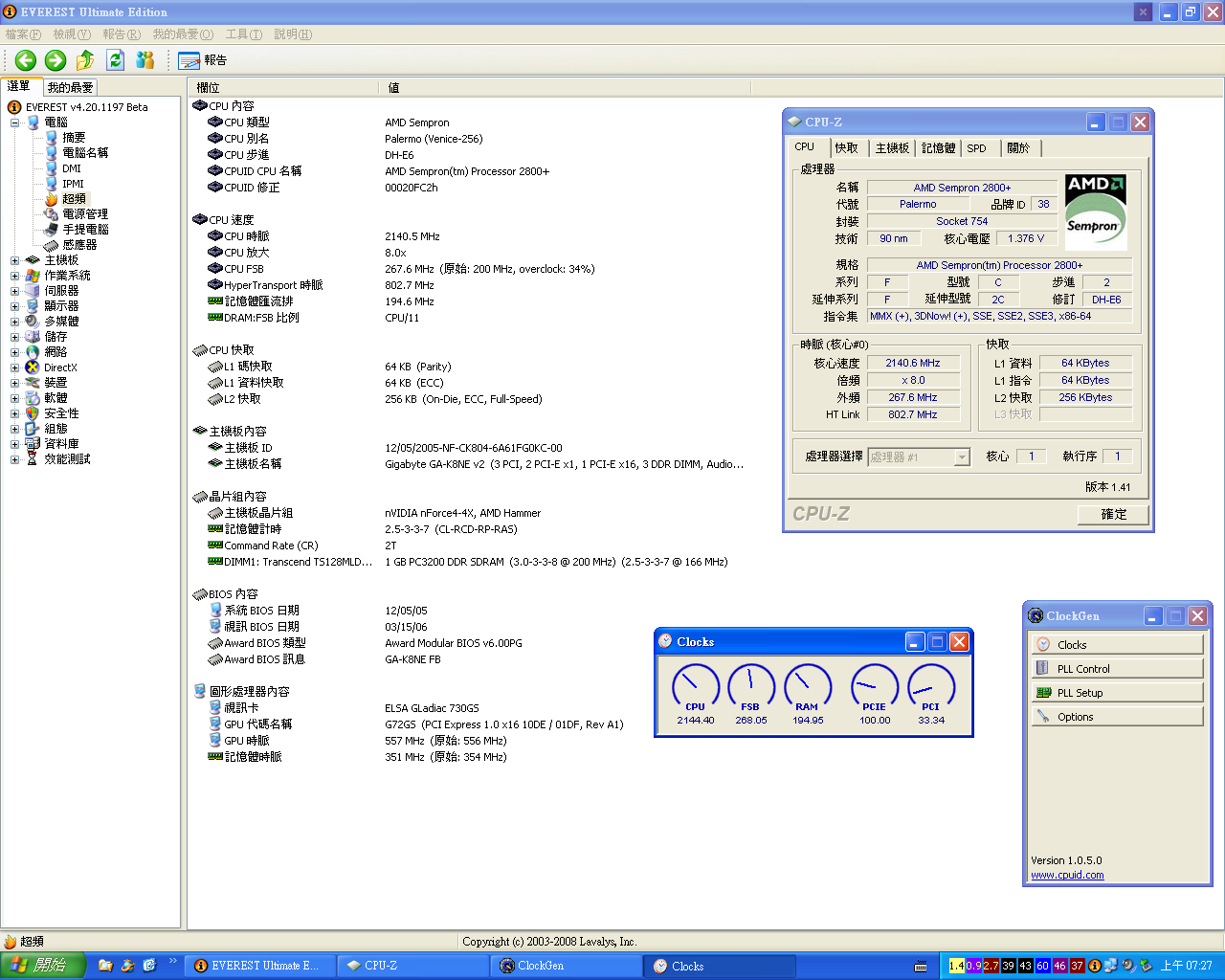Open the 檢視(V) menu
Screen dimensions: 1225x980
[72, 34]
